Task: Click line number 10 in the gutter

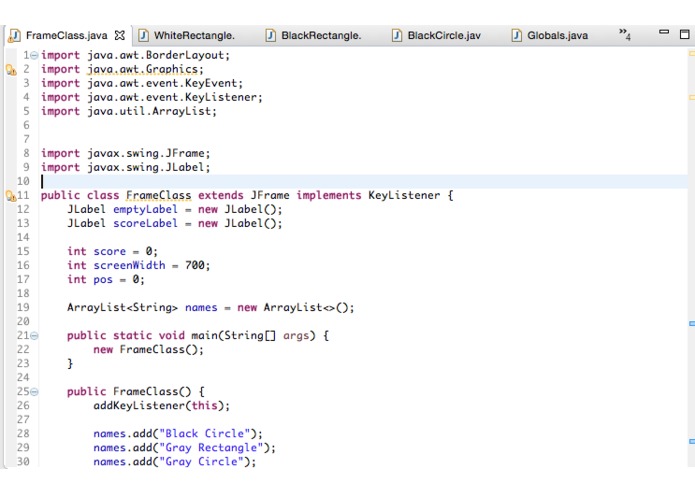Action: click(23, 182)
